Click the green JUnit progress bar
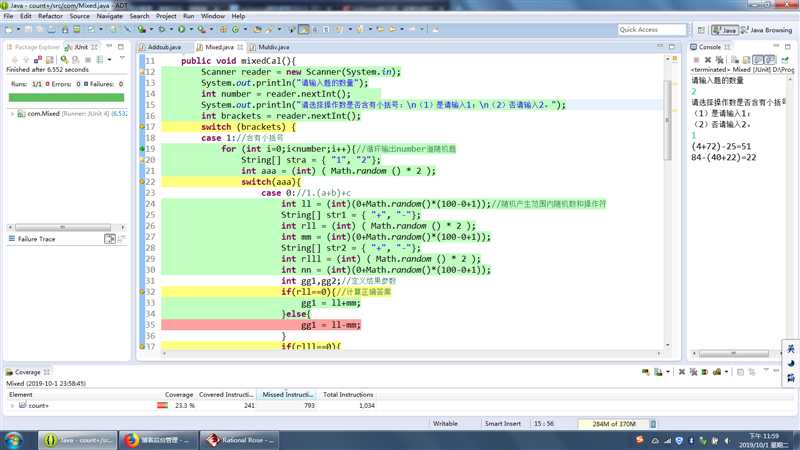The image size is (800, 450). coord(66,97)
